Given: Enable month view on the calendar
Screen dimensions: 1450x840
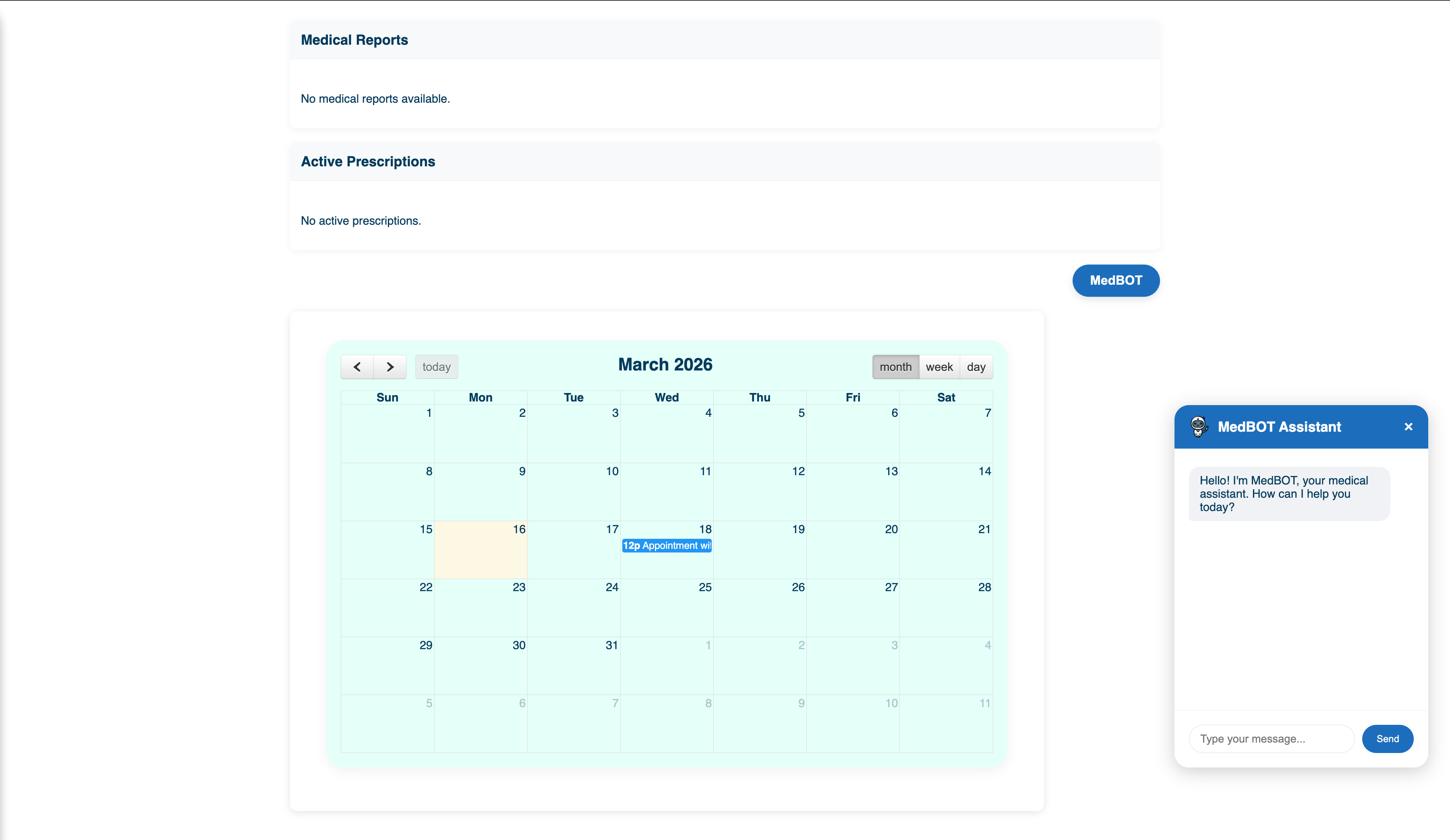Looking at the screenshot, I should point(895,366).
